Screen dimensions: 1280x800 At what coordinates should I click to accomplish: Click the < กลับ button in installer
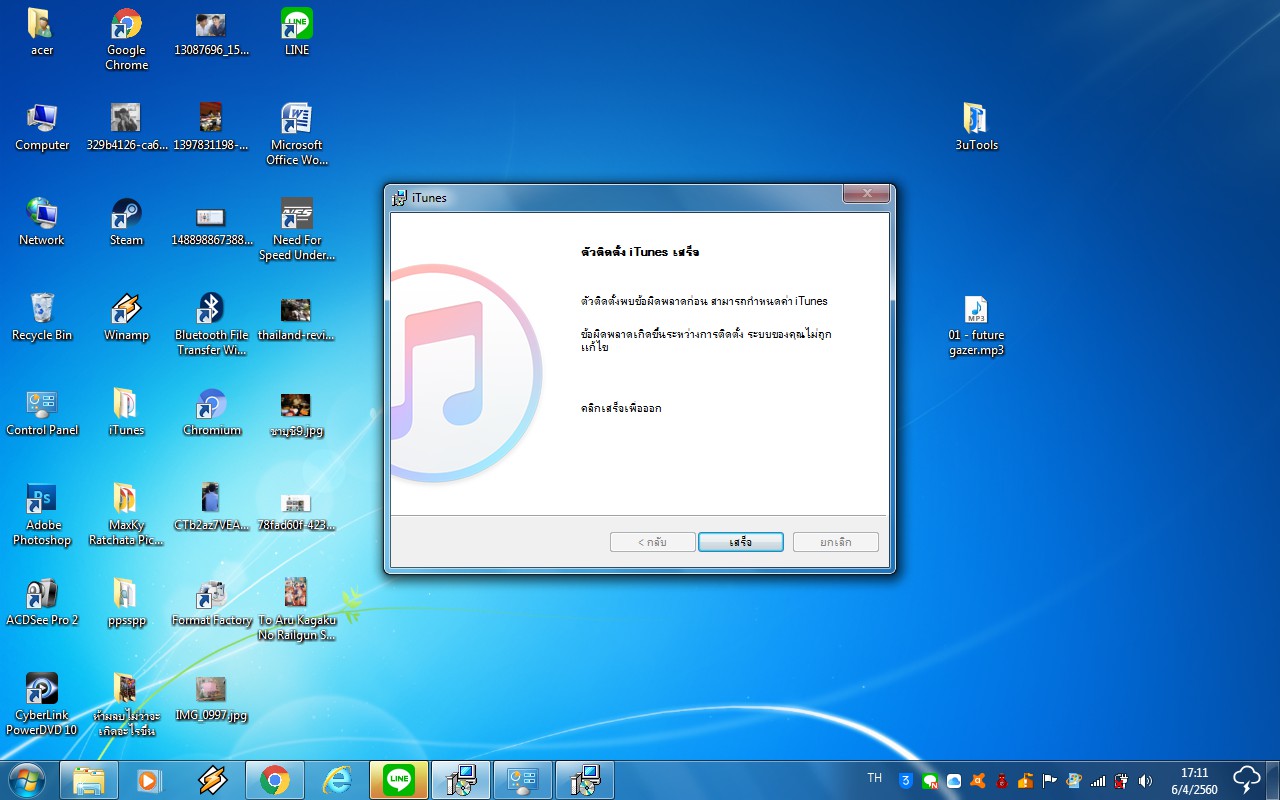pyautogui.click(x=652, y=542)
